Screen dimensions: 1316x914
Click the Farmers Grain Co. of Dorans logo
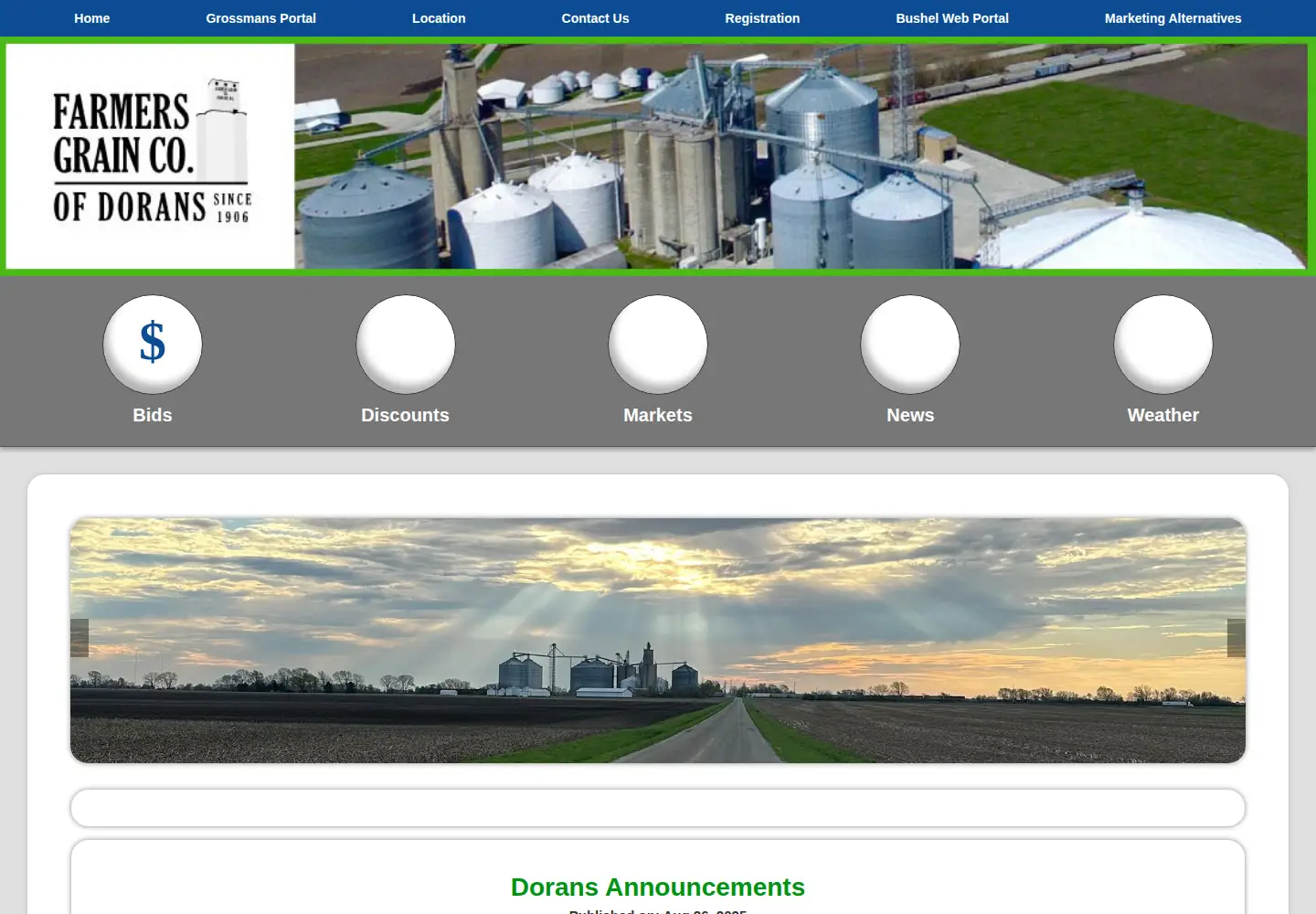click(x=151, y=156)
